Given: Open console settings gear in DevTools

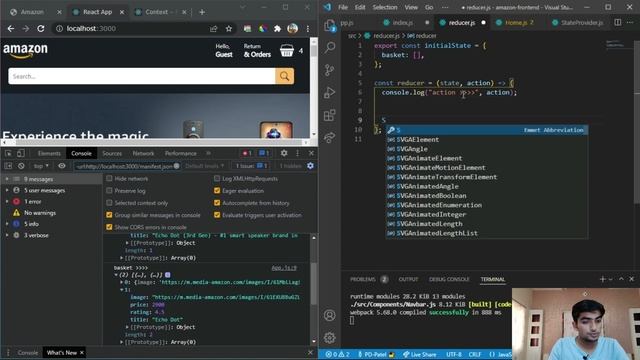Looking at the screenshot, I should click(x=311, y=166).
